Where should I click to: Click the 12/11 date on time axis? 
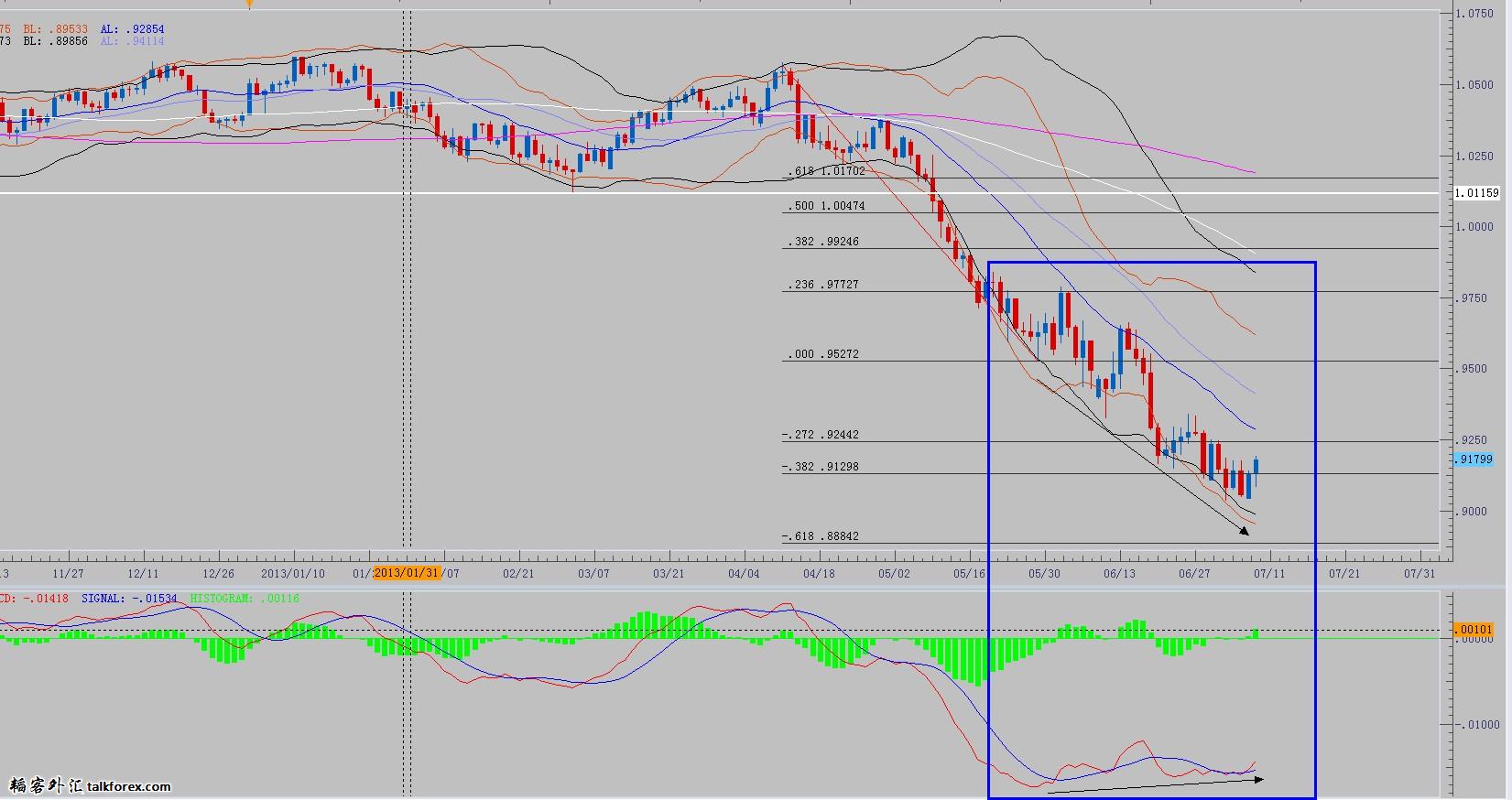143,573
